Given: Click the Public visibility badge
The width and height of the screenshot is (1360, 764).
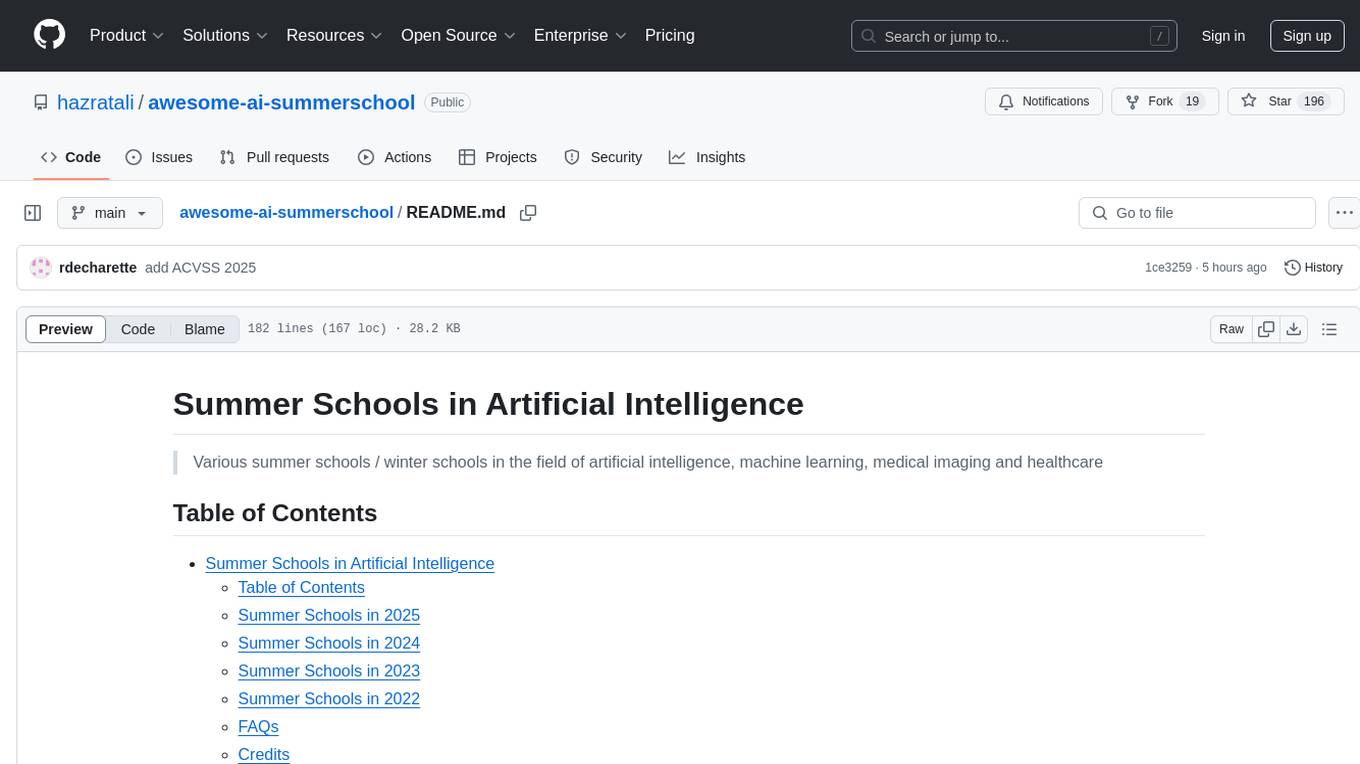Looking at the screenshot, I should pos(447,102).
